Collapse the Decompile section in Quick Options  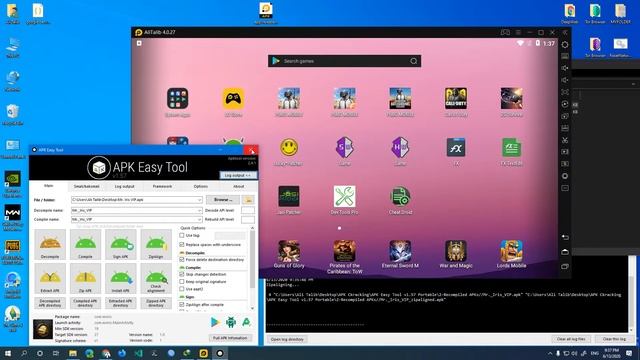point(182,253)
